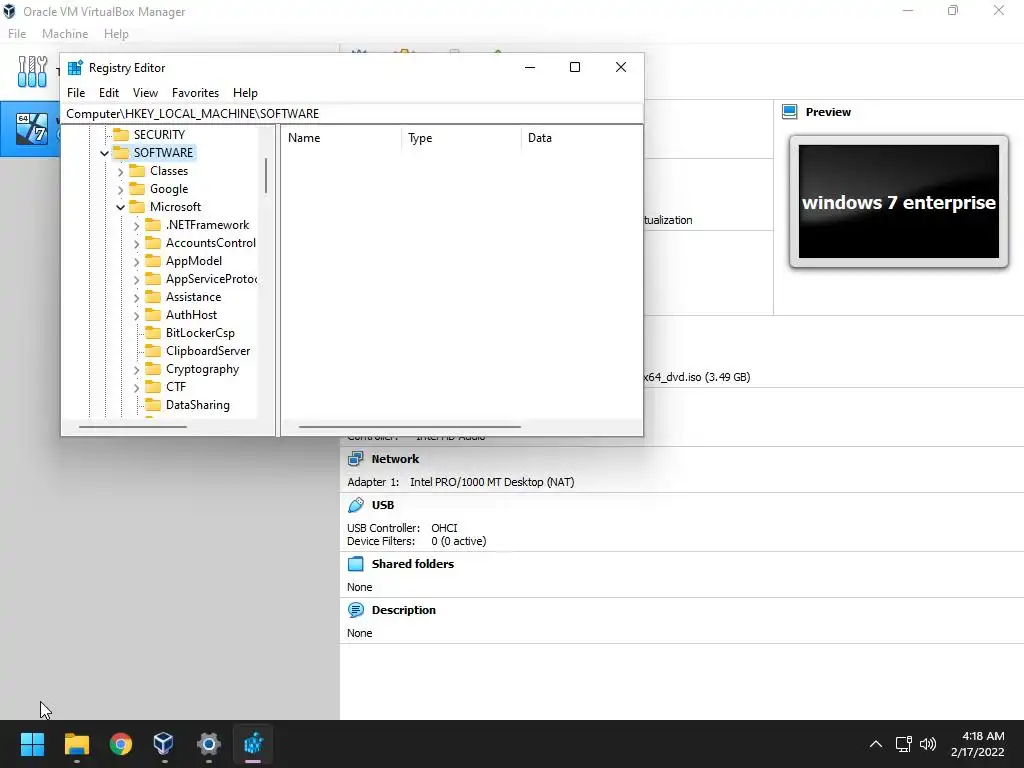Select the SOFTWARE folder icon
1024x768 pixels.
click(x=121, y=153)
